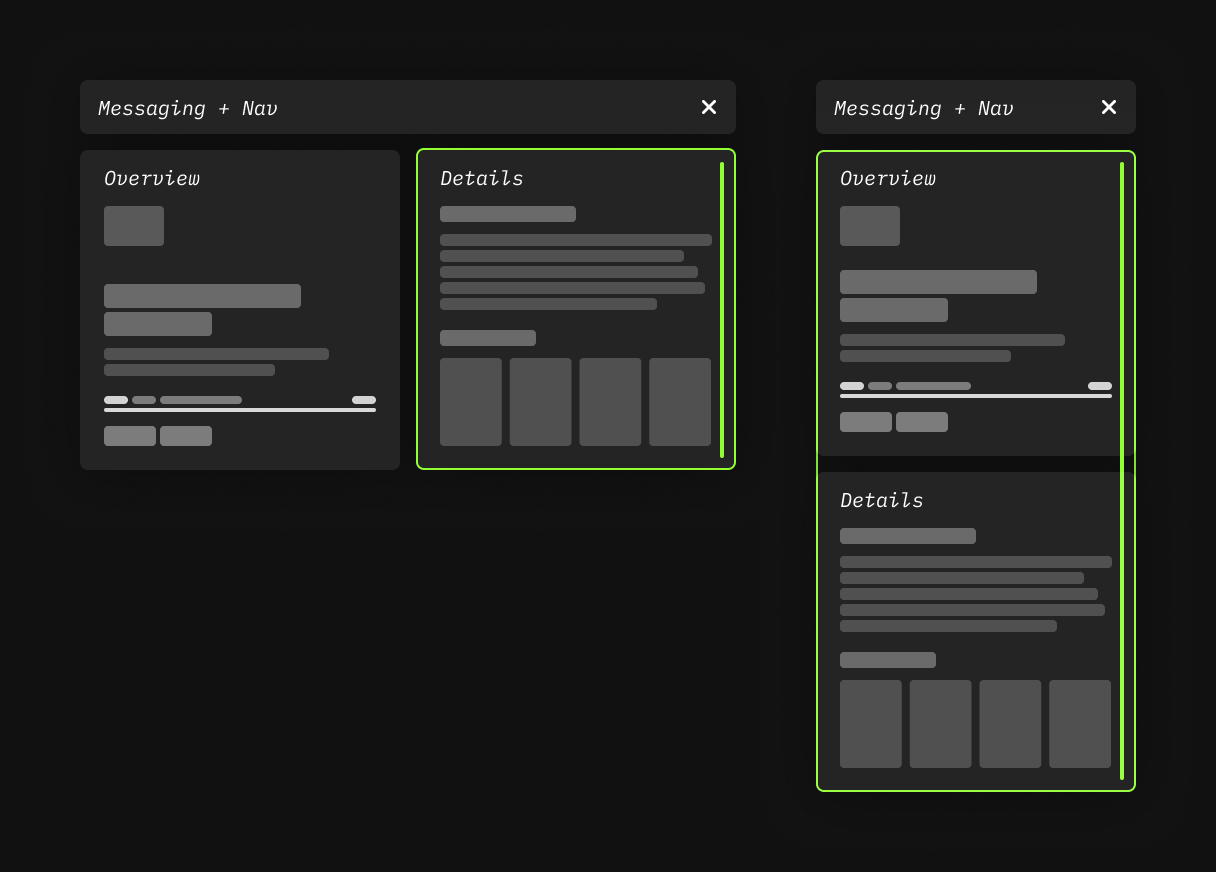Click the Overview heading in the wide layout
Image resolution: width=1216 pixels, height=872 pixels.
click(x=152, y=178)
